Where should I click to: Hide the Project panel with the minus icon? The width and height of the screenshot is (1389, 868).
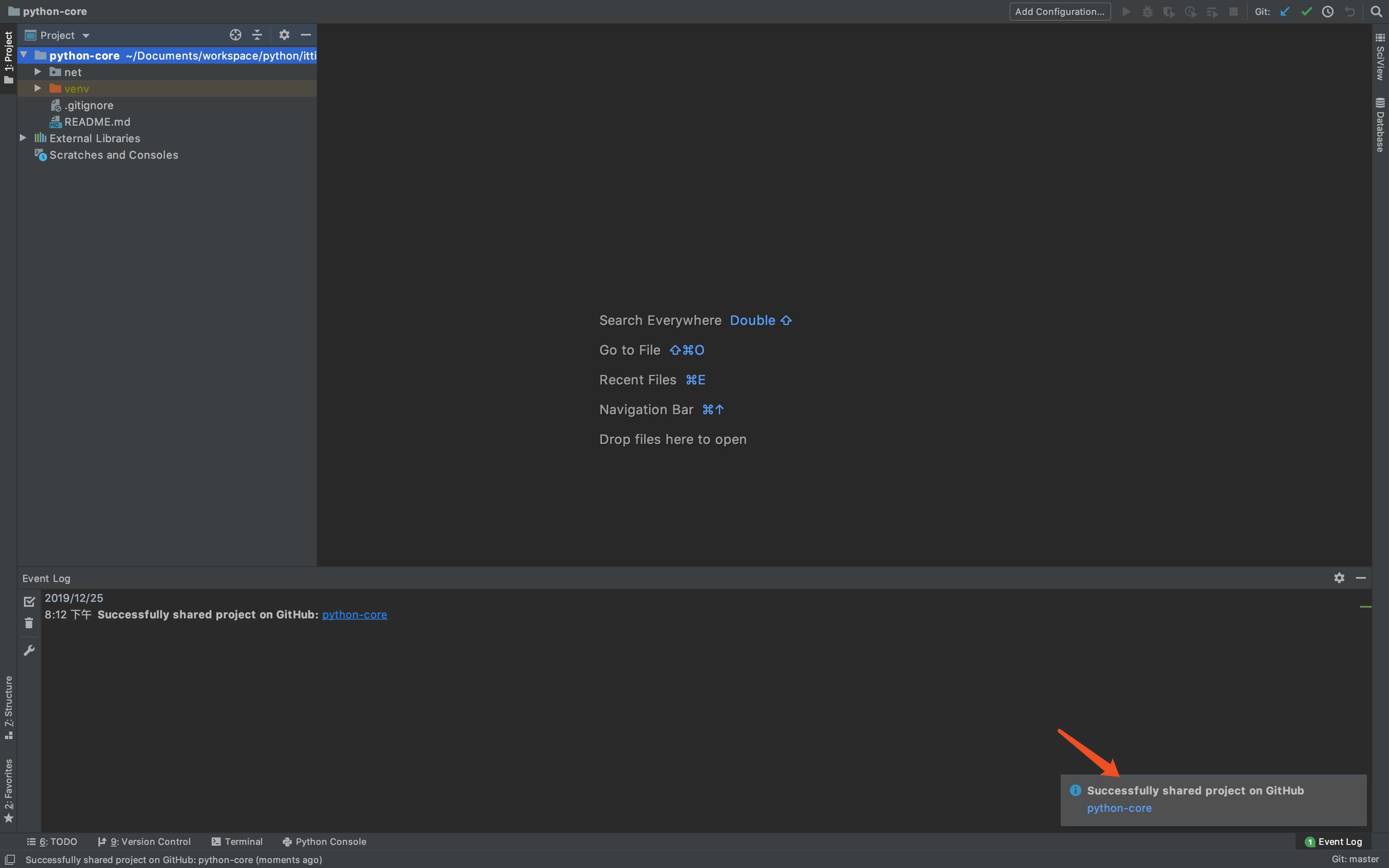306,35
